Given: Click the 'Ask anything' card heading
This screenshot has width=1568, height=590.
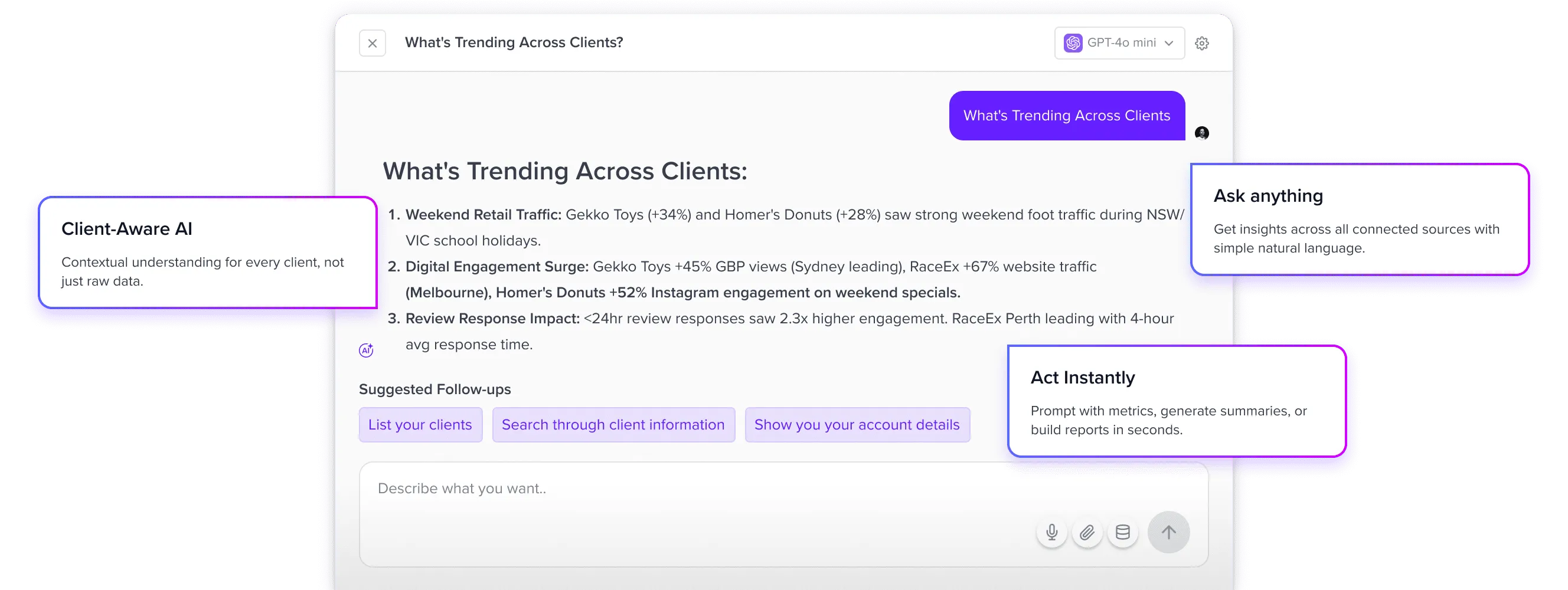Looking at the screenshot, I should [1268, 196].
